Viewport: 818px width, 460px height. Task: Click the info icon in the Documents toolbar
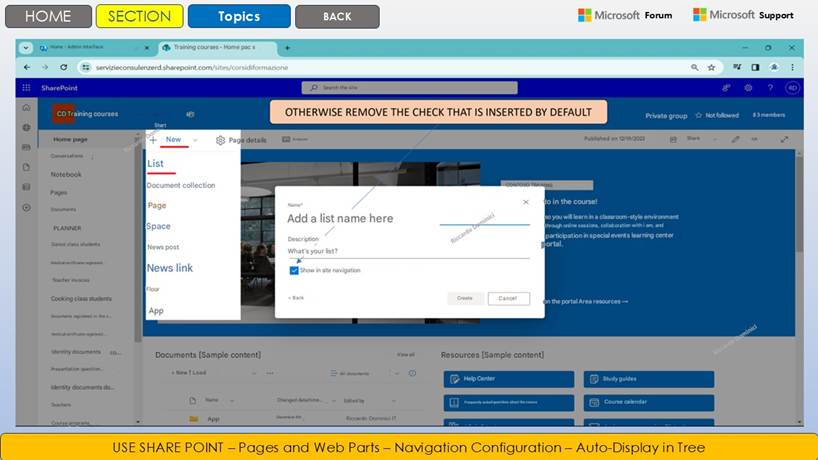coord(412,373)
